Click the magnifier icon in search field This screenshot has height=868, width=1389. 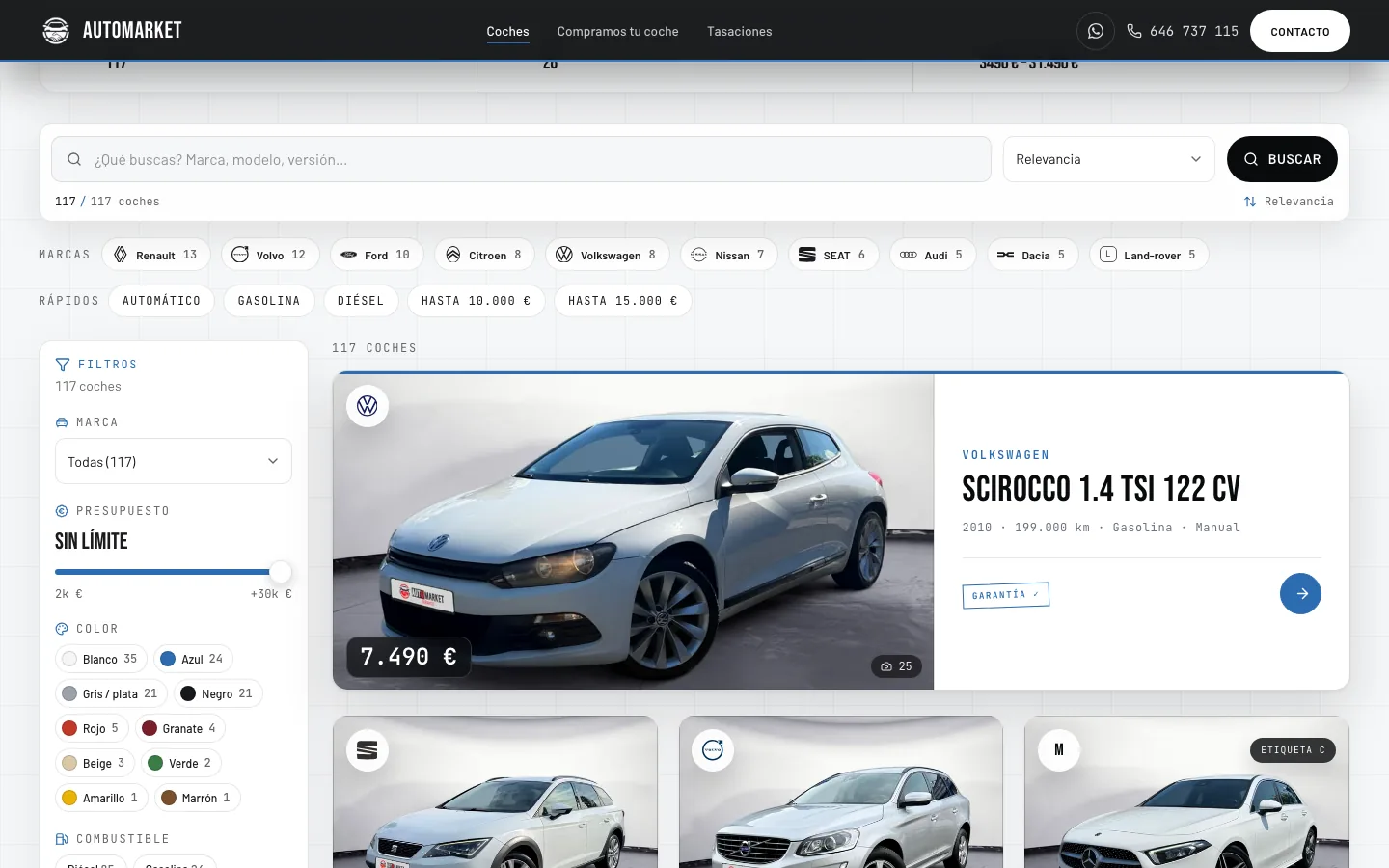pyautogui.click(x=74, y=159)
